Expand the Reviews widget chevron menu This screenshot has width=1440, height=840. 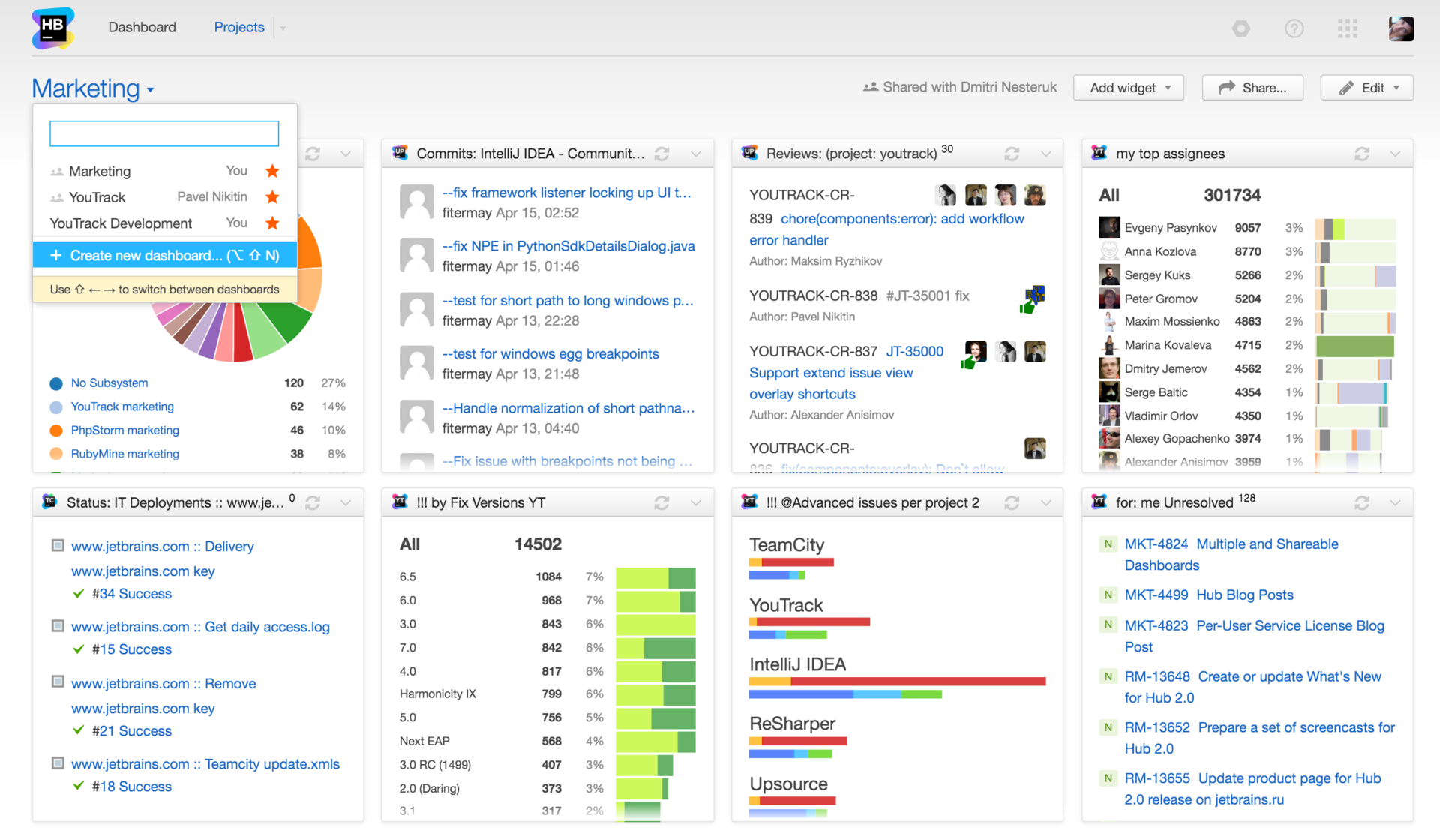click(x=1045, y=154)
